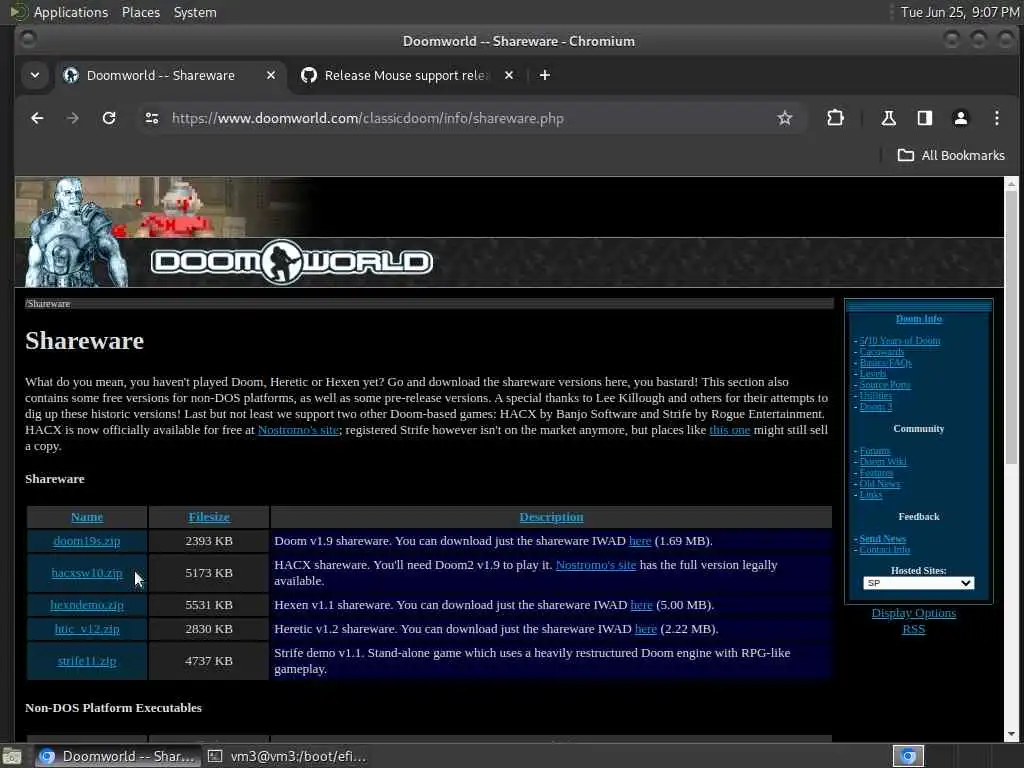1024x768 pixels.
Task: Open Old News sidebar link
Action: pyautogui.click(x=880, y=484)
